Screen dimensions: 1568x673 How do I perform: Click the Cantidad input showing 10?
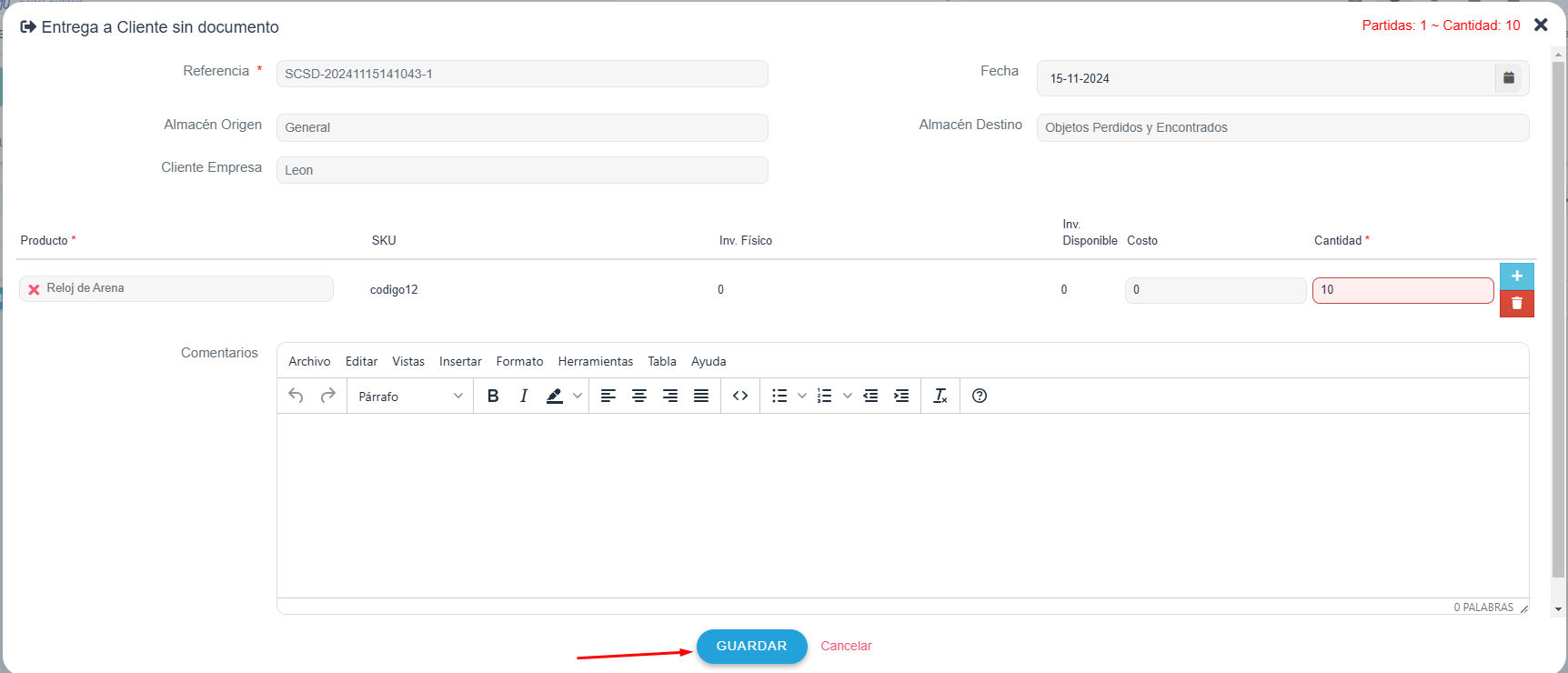point(1402,290)
